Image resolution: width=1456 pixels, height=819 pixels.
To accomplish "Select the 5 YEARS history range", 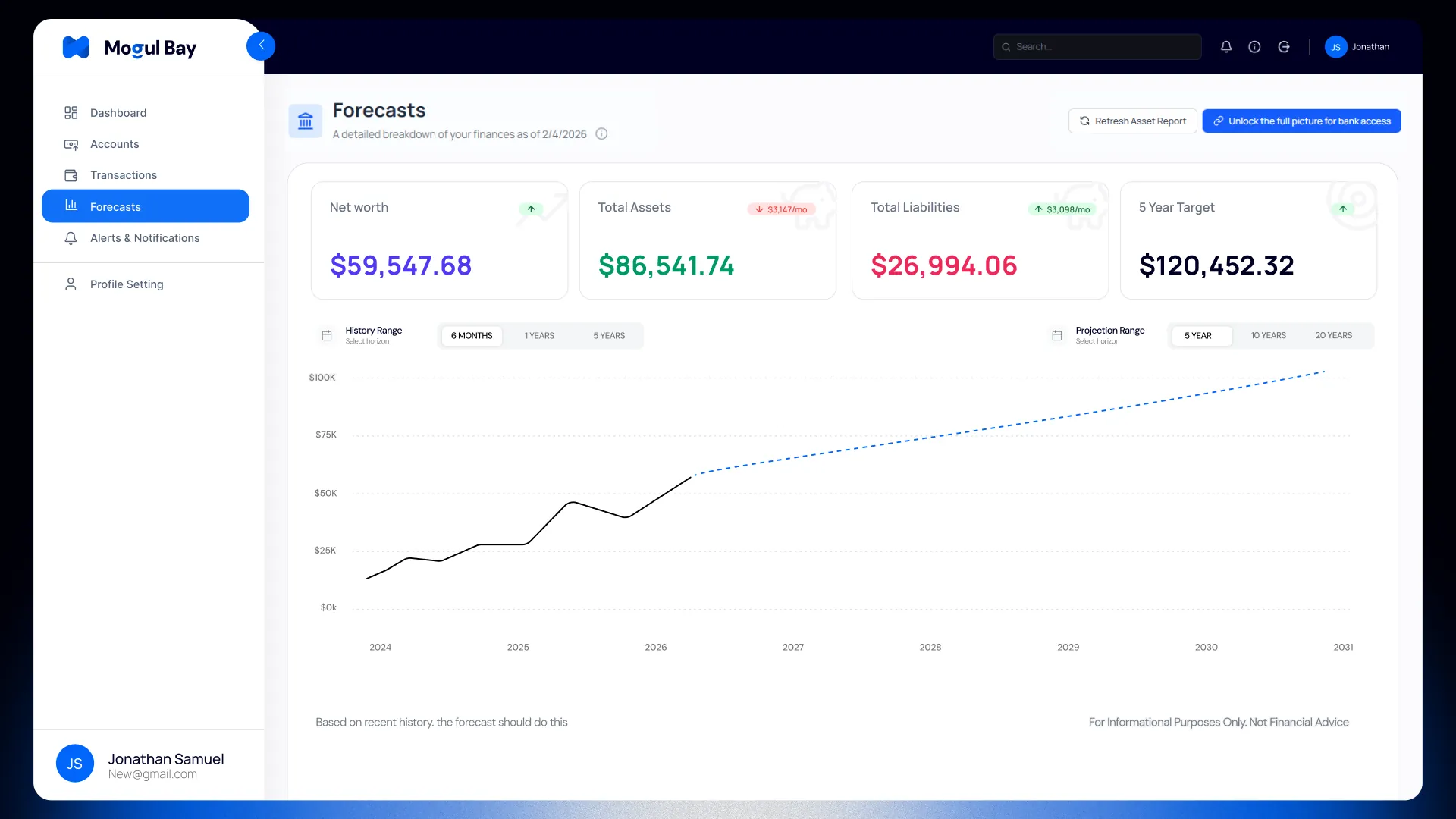I will (x=609, y=336).
